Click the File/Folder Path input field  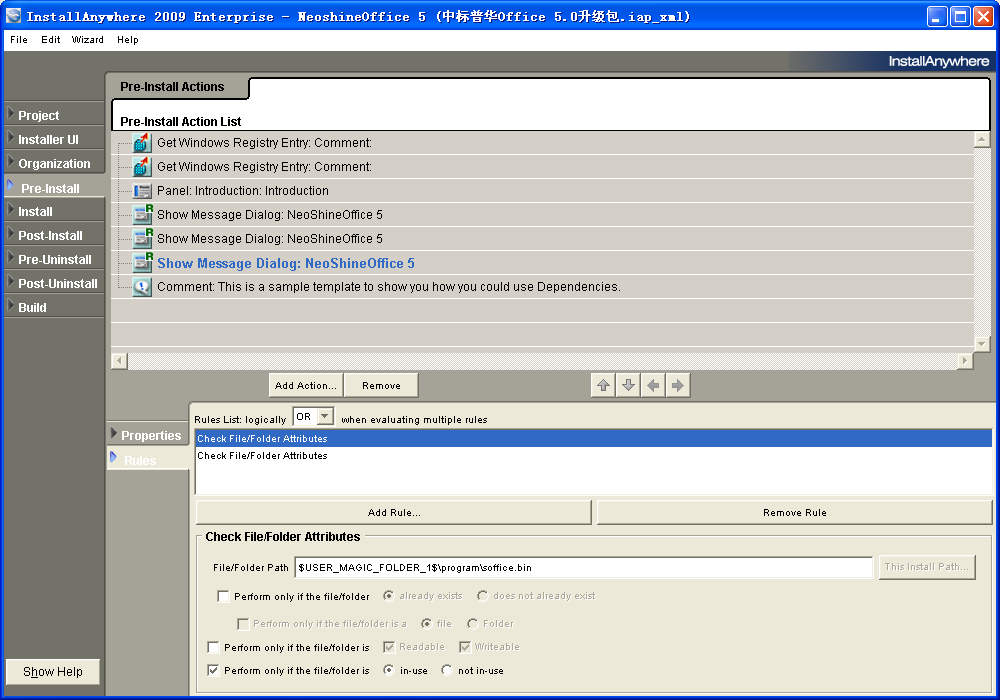(x=584, y=567)
